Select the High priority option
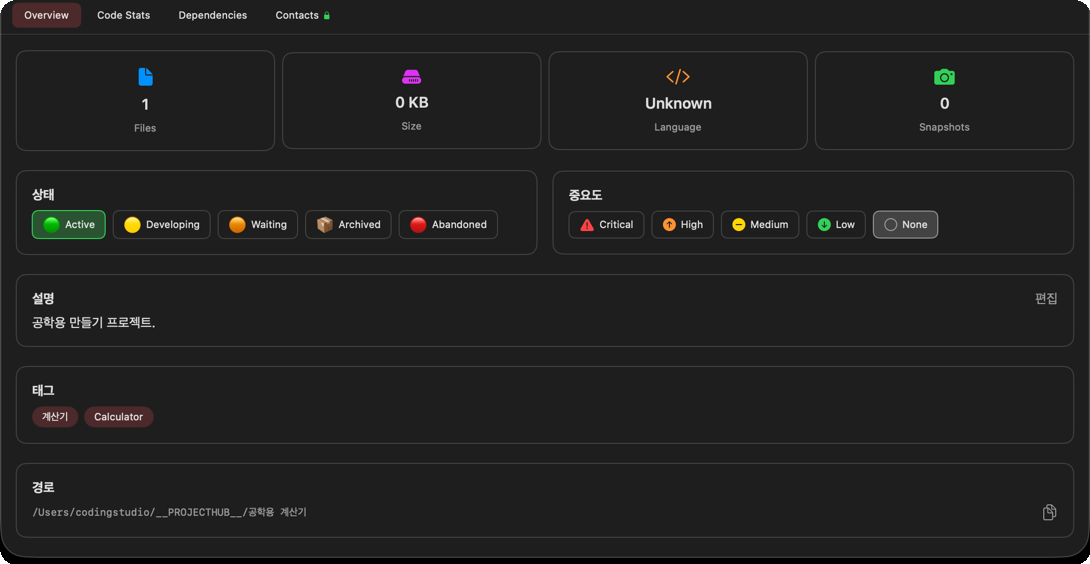 pos(683,225)
